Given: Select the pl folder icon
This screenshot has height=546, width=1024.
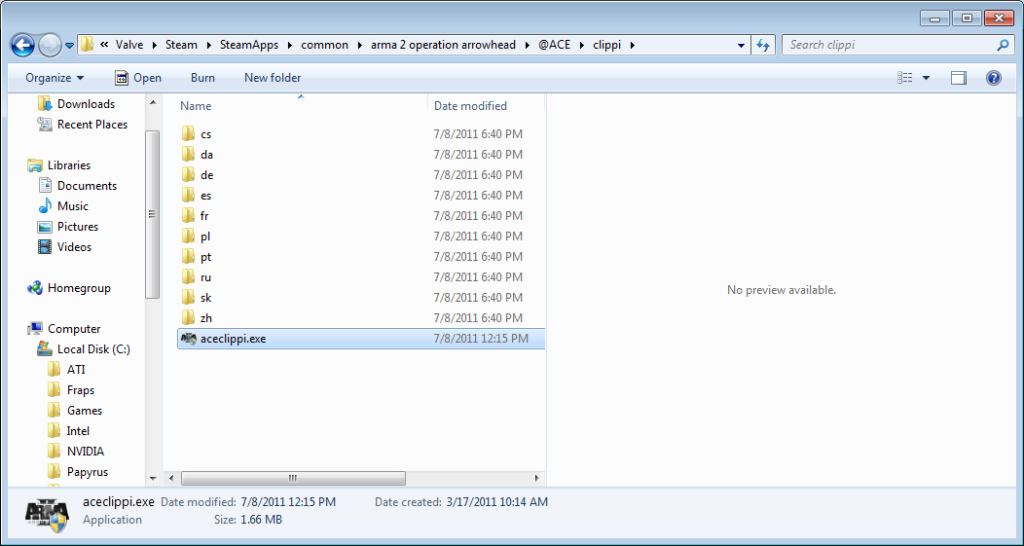Looking at the screenshot, I should 188,236.
